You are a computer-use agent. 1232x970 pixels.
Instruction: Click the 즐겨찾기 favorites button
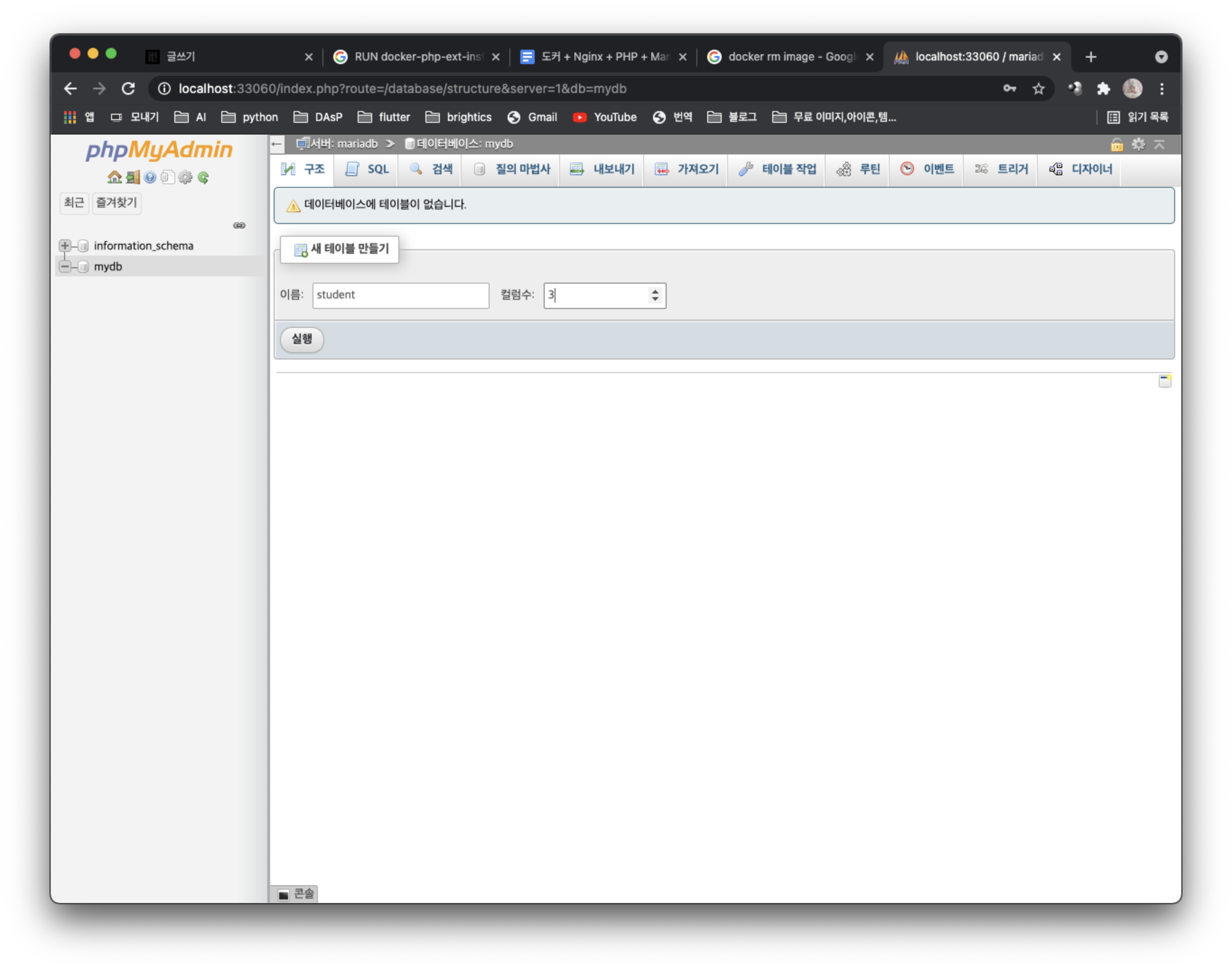click(117, 203)
